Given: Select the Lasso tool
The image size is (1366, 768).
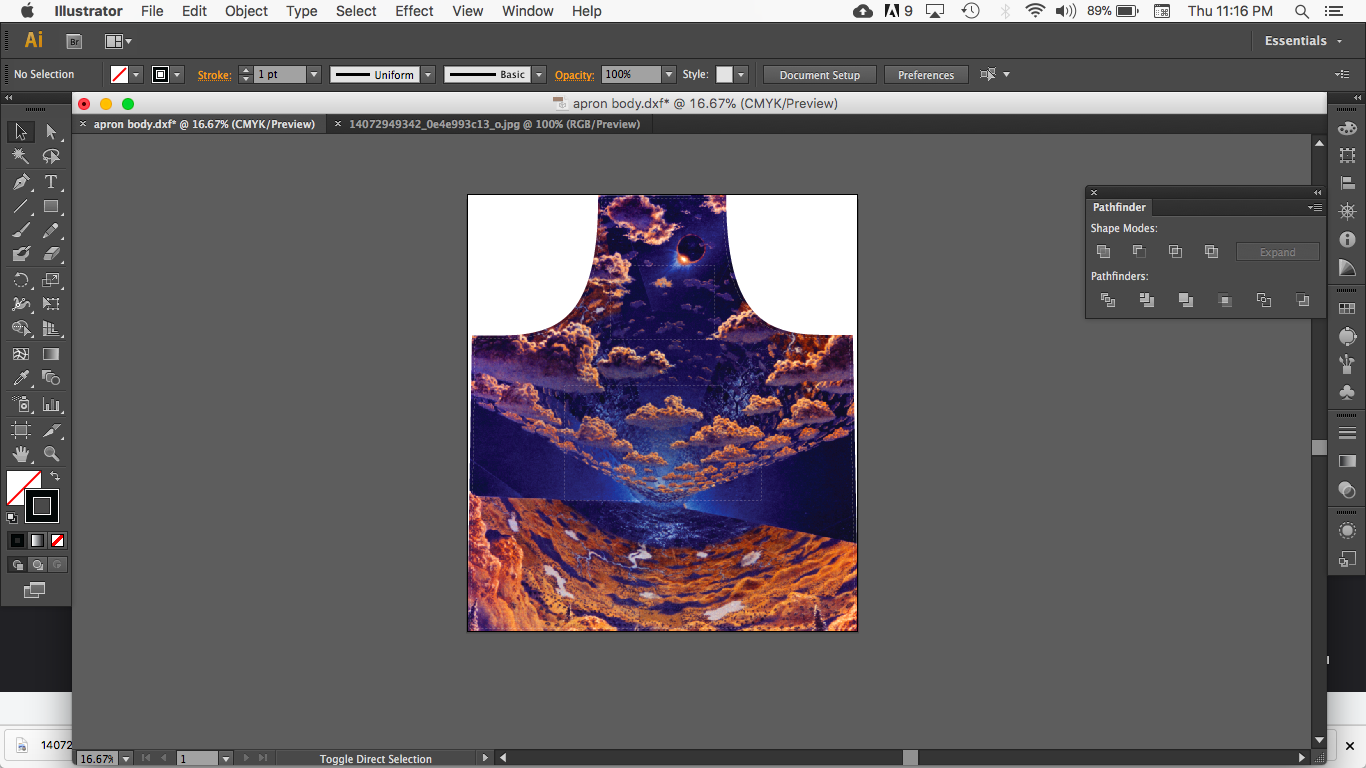Looking at the screenshot, I should click(x=51, y=157).
